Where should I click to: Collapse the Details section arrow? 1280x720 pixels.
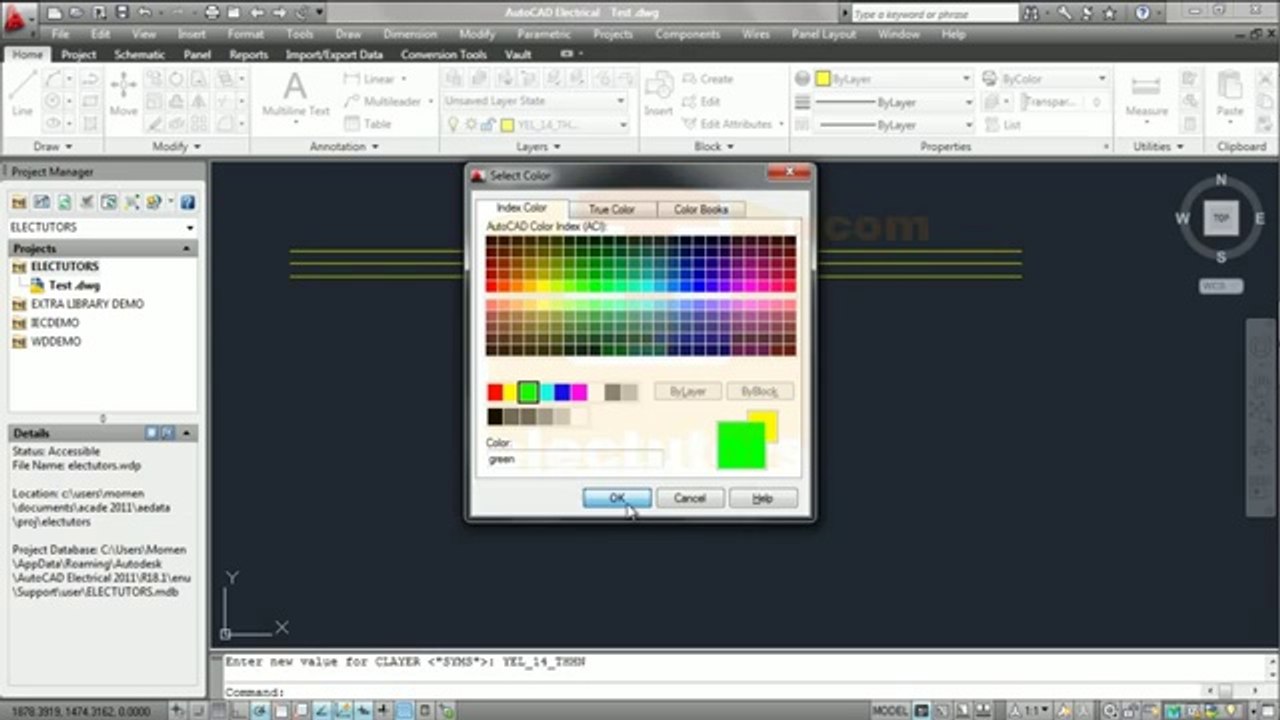pos(186,433)
